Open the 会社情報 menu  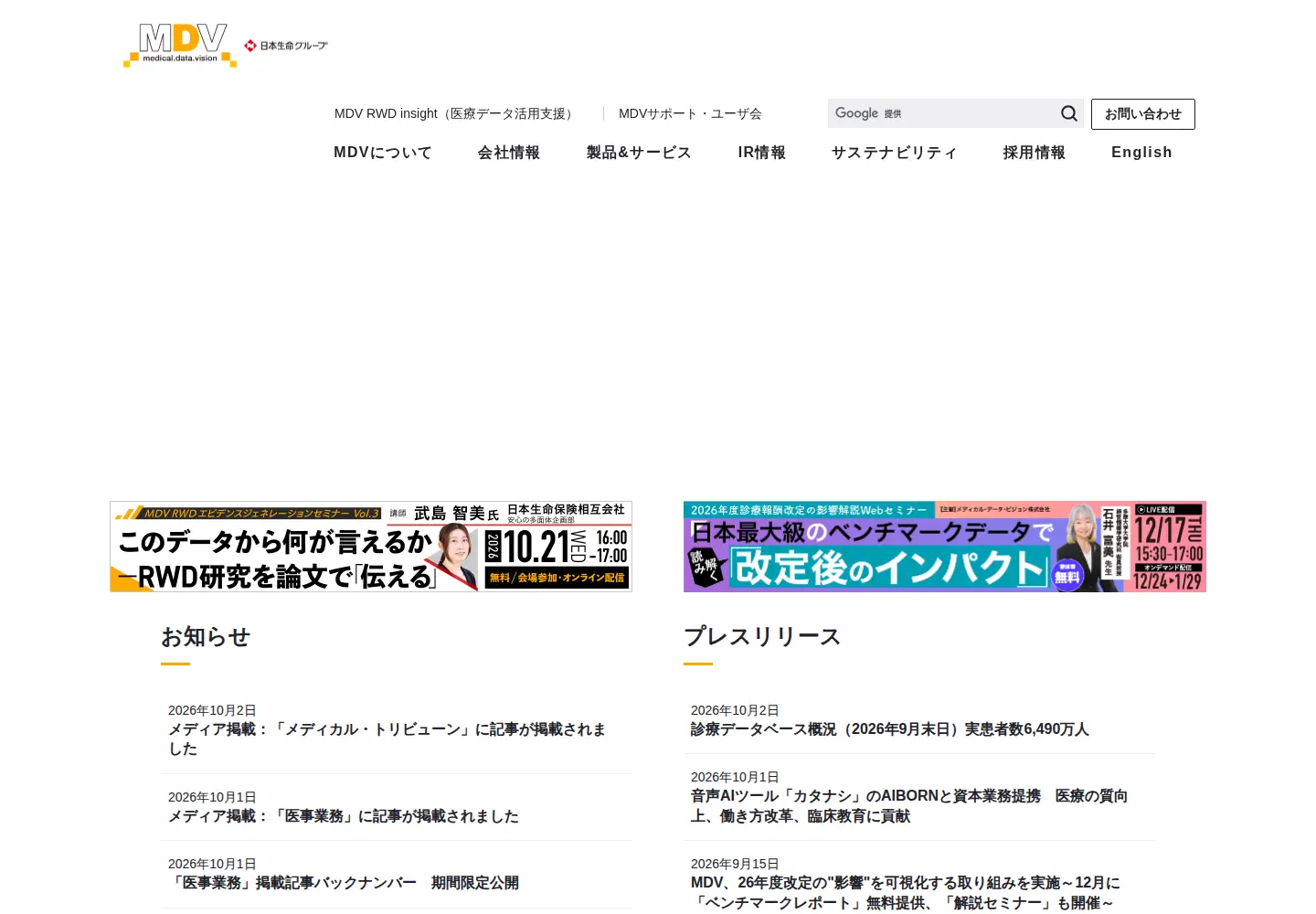click(x=509, y=153)
